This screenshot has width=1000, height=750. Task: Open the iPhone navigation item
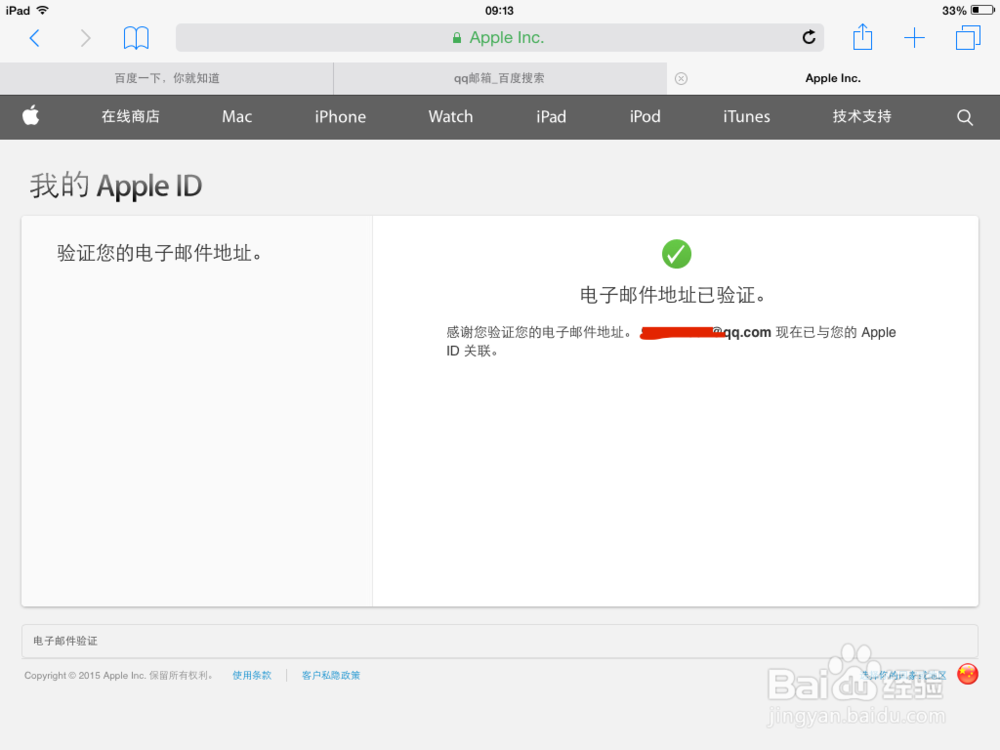pyautogui.click(x=341, y=117)
